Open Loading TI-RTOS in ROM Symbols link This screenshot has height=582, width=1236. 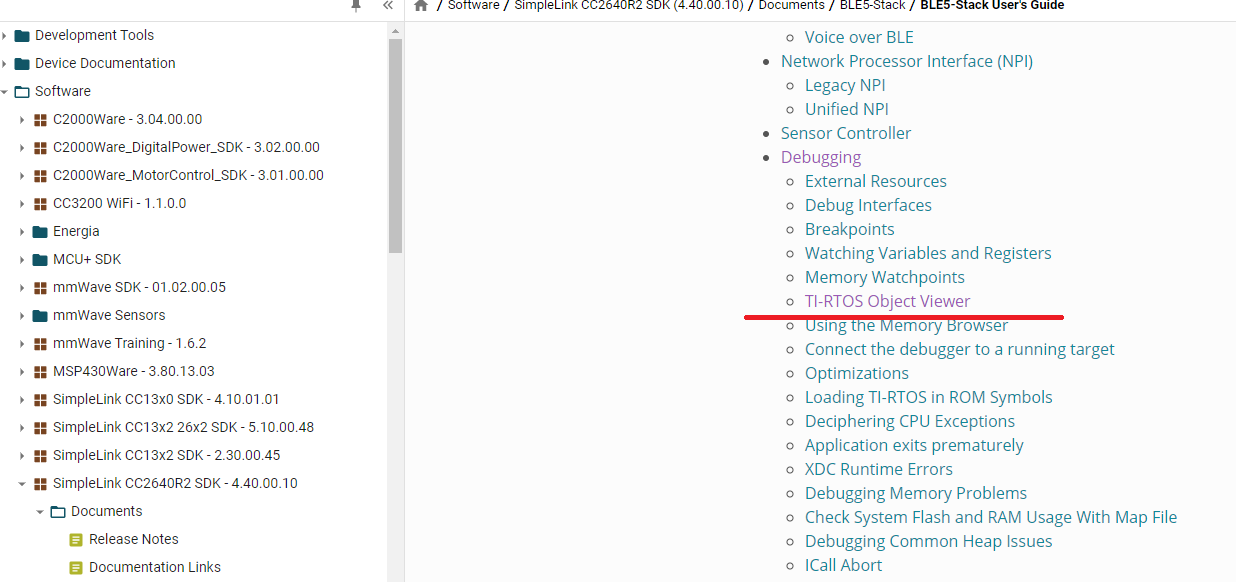tap(929, 397)
